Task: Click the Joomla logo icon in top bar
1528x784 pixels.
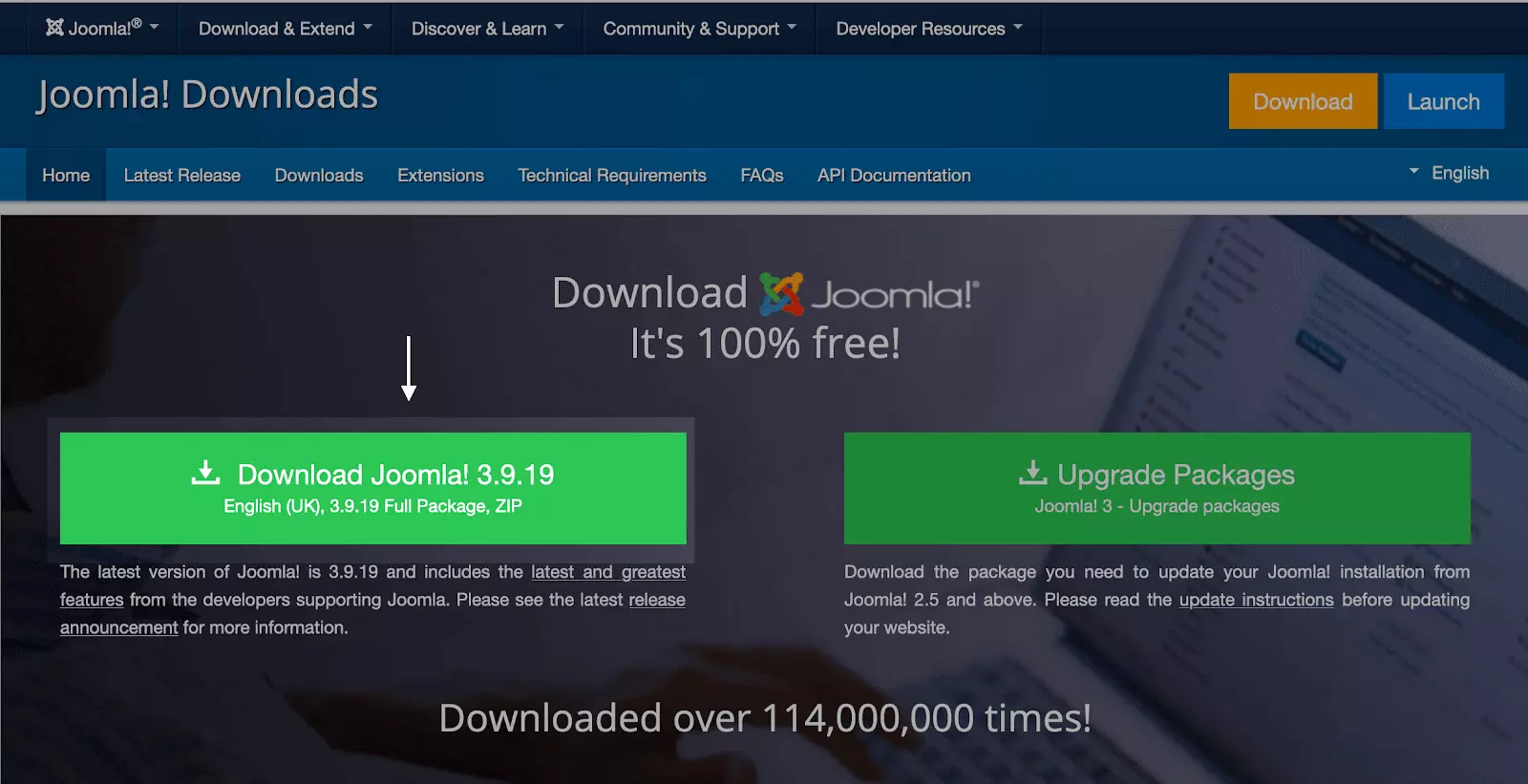Action: coord(55,28)
